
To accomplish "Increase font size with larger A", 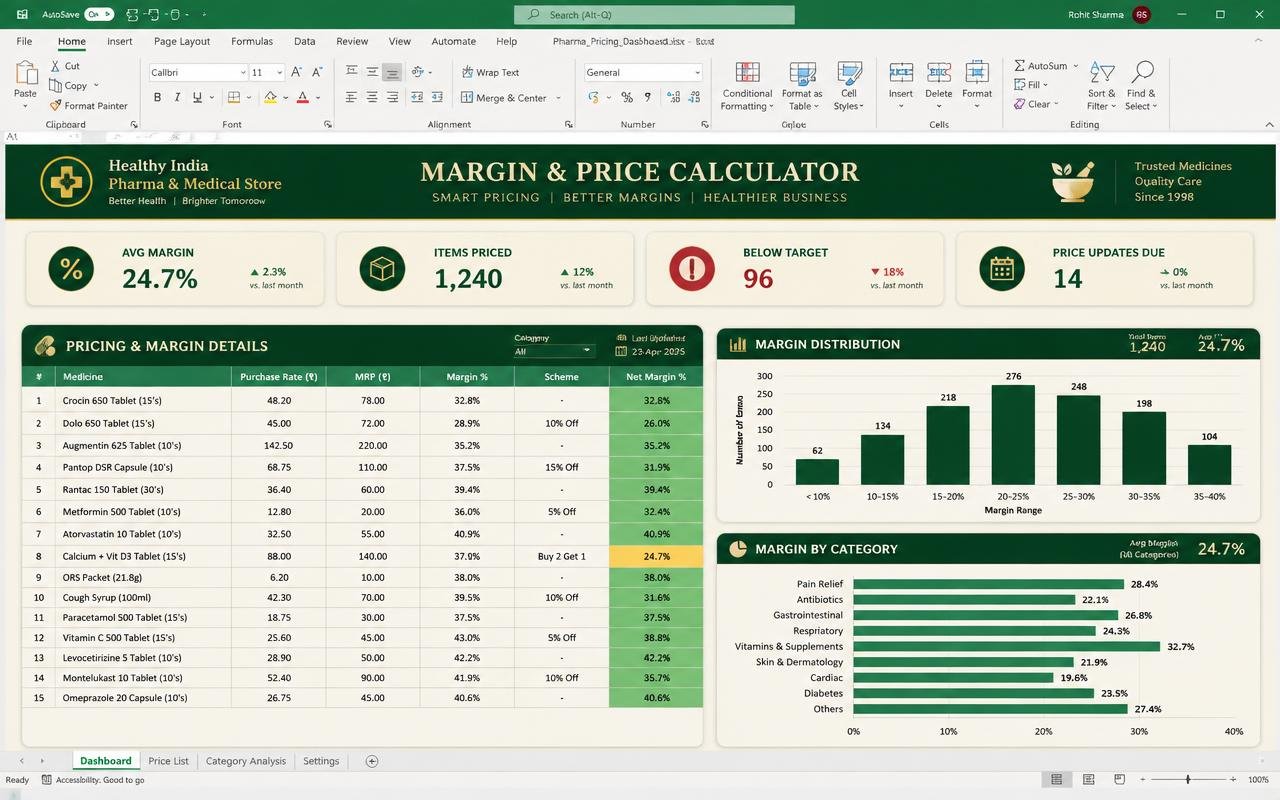I will (x=297, y=72).
